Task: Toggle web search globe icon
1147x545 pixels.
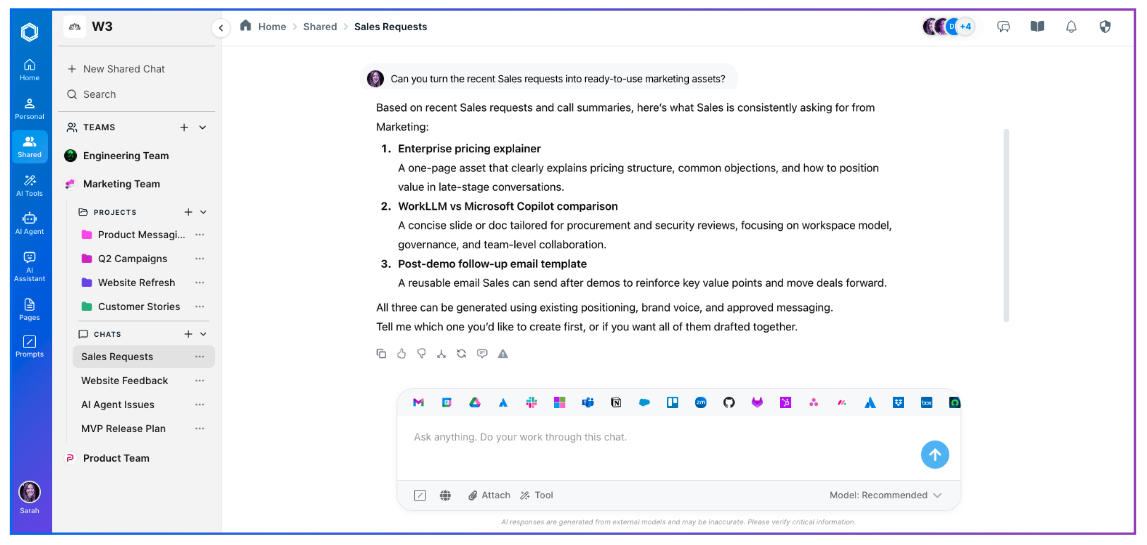Action: point(445,495)
